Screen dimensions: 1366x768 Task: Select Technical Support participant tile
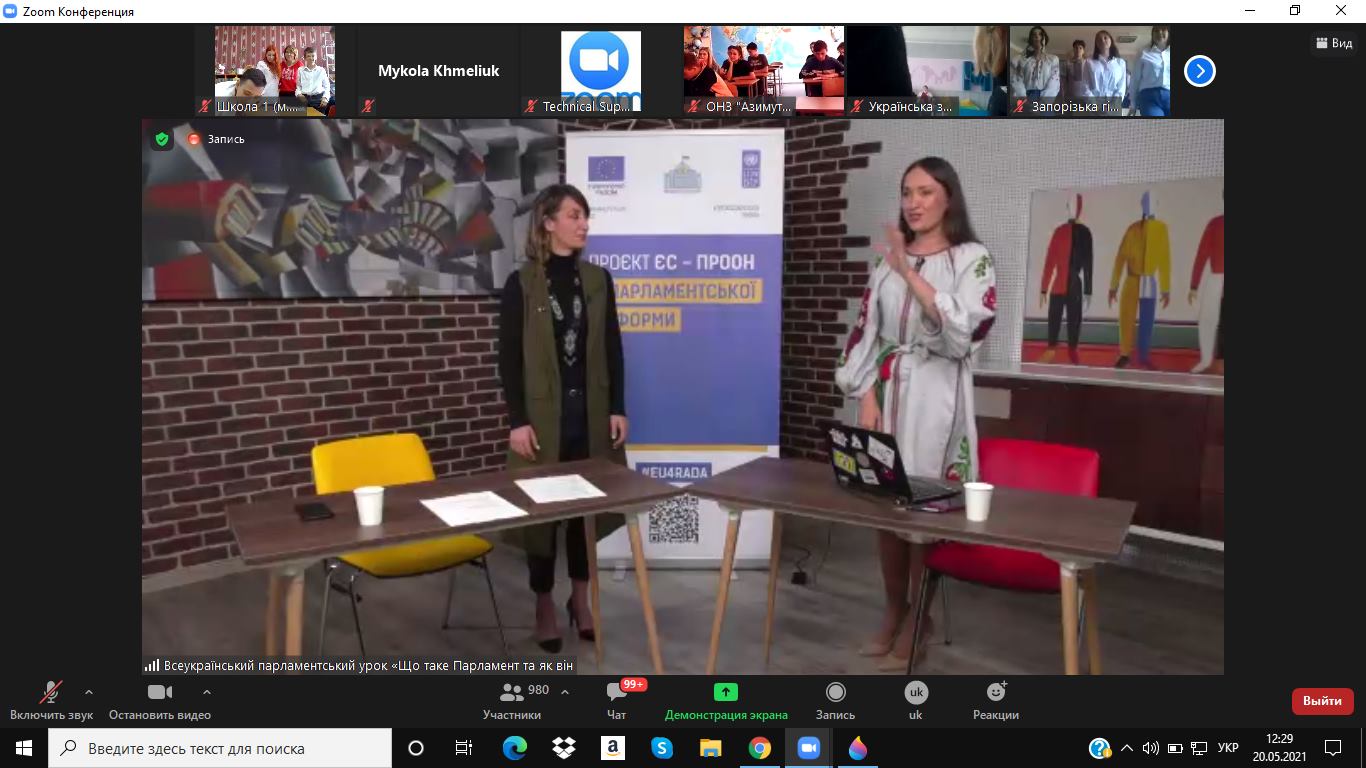601,71
